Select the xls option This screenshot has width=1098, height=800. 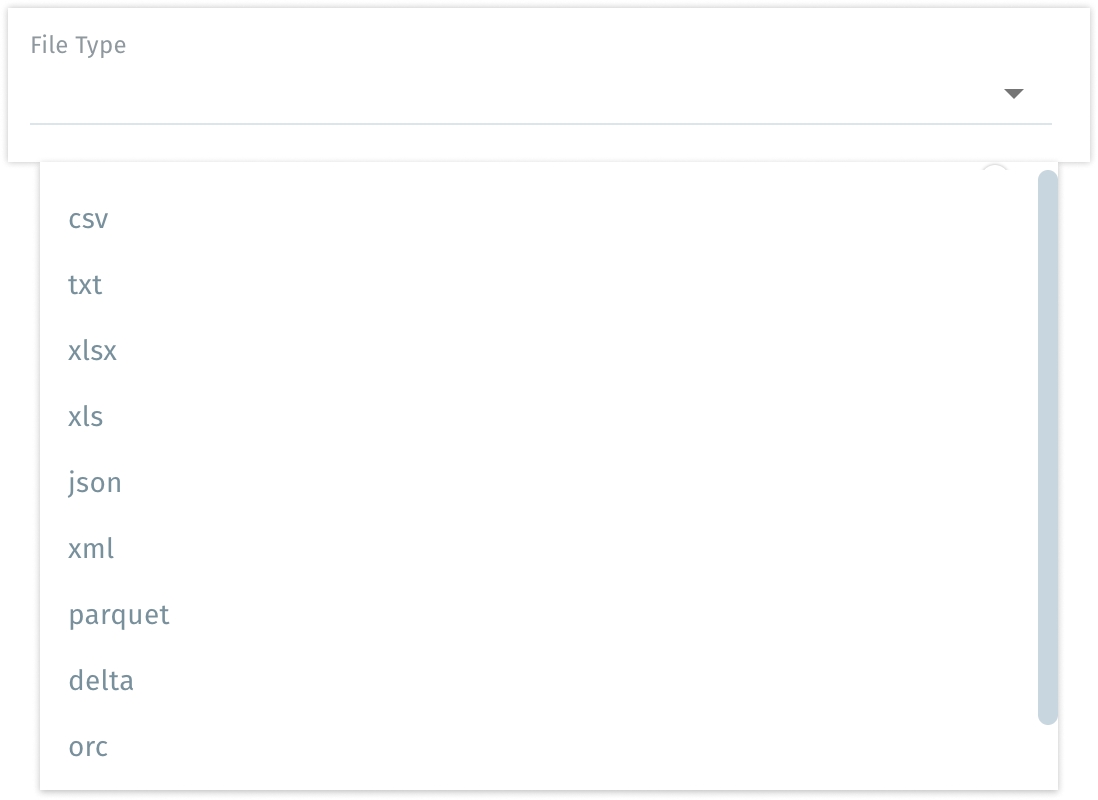(x=86, y=417)
